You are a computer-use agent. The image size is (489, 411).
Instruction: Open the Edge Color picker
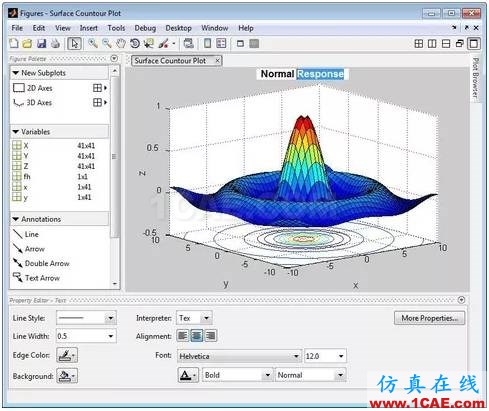(67, 355)
